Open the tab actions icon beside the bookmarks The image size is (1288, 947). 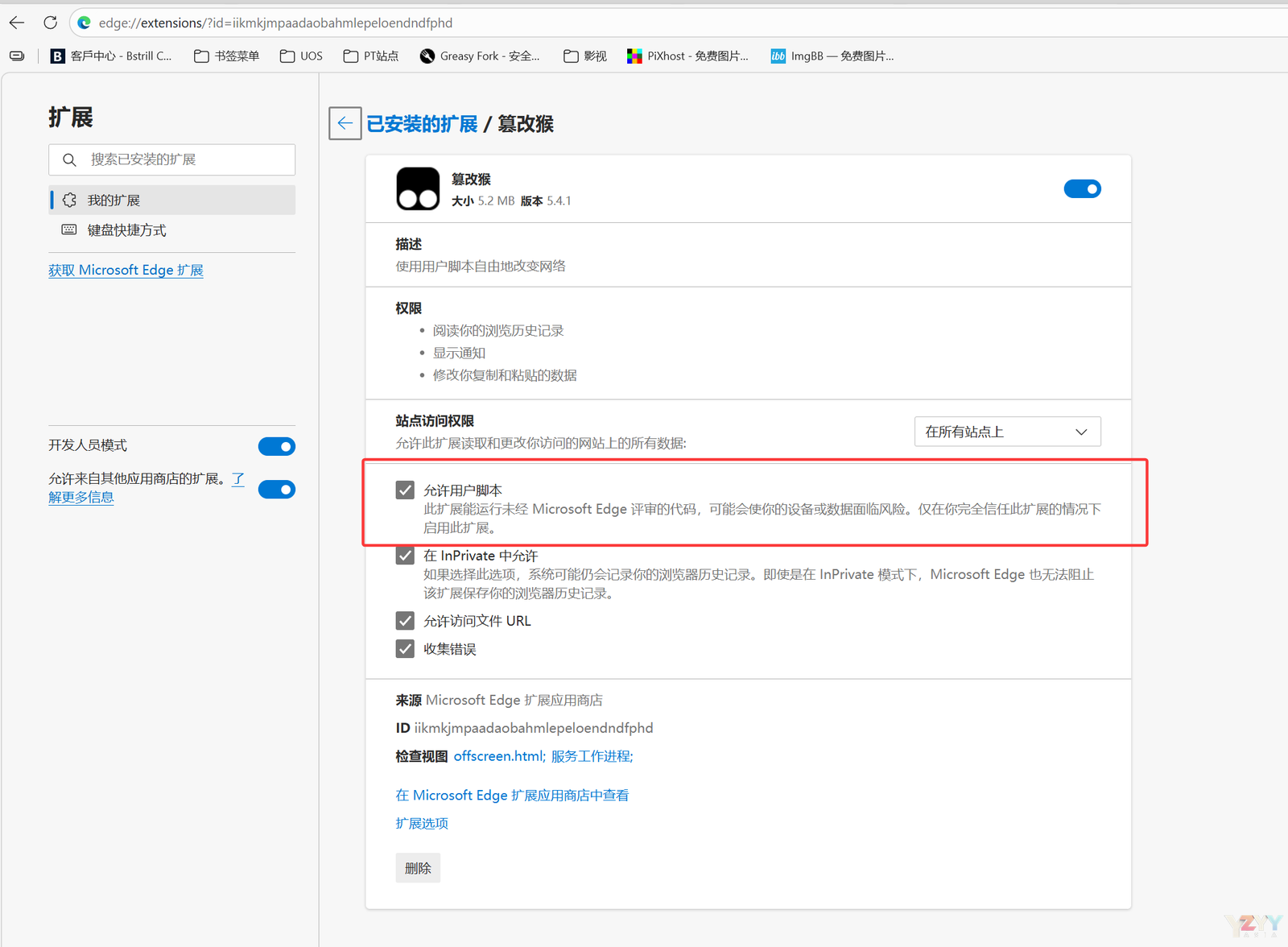[x=17, y=56]
